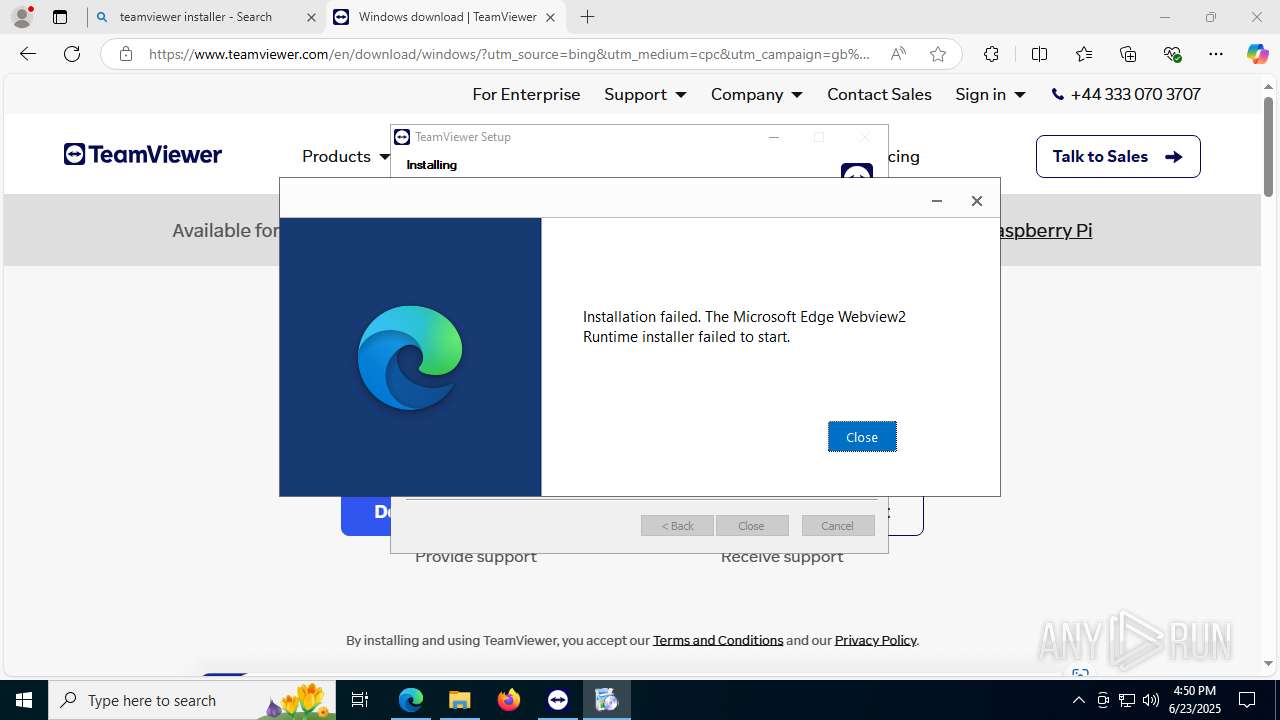Viewport: 1280px width, 720px height.
Task: Add page to favorites star icon
Action: 938,54
